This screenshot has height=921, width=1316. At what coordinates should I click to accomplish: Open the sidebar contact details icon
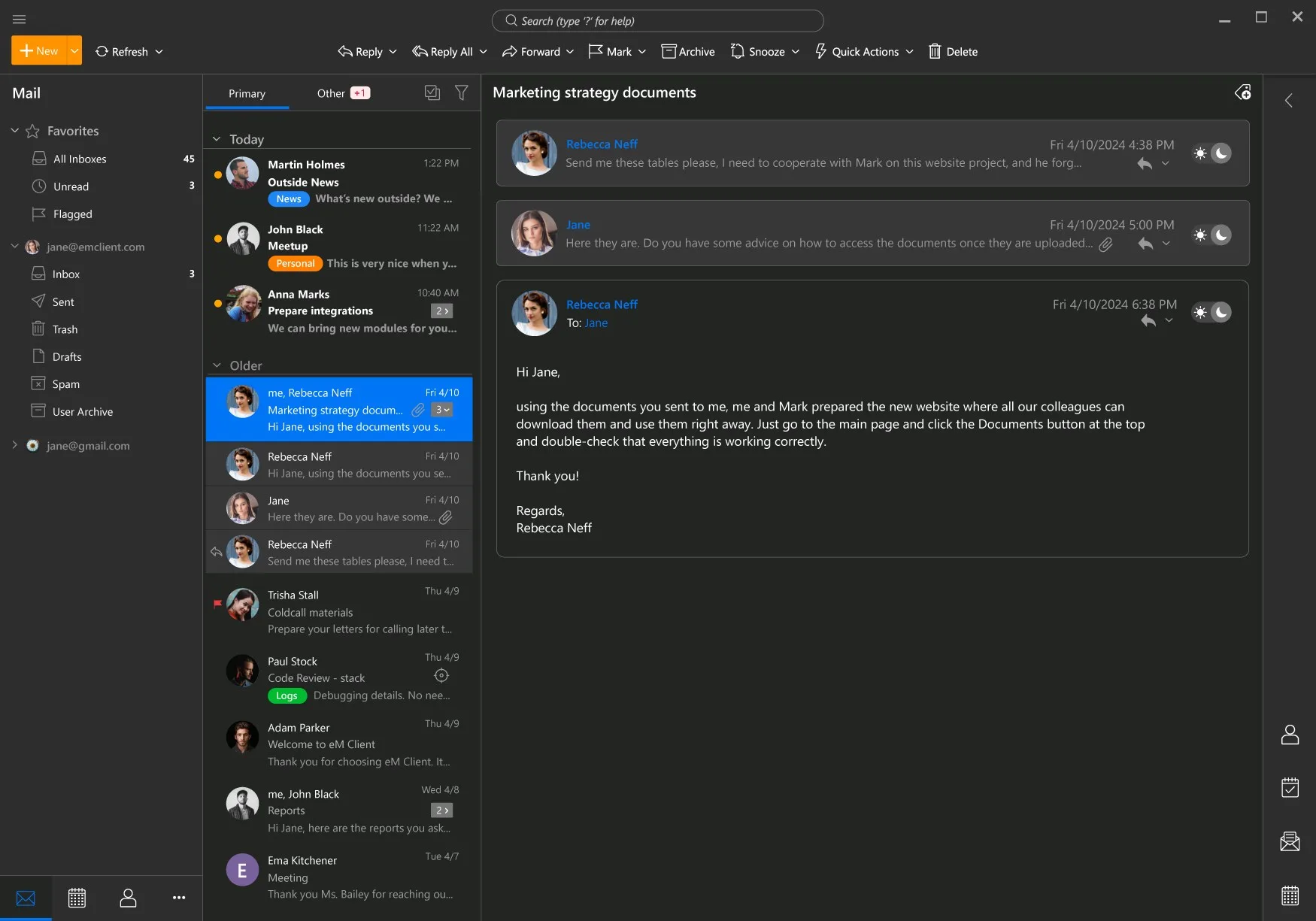point(1290,735)
